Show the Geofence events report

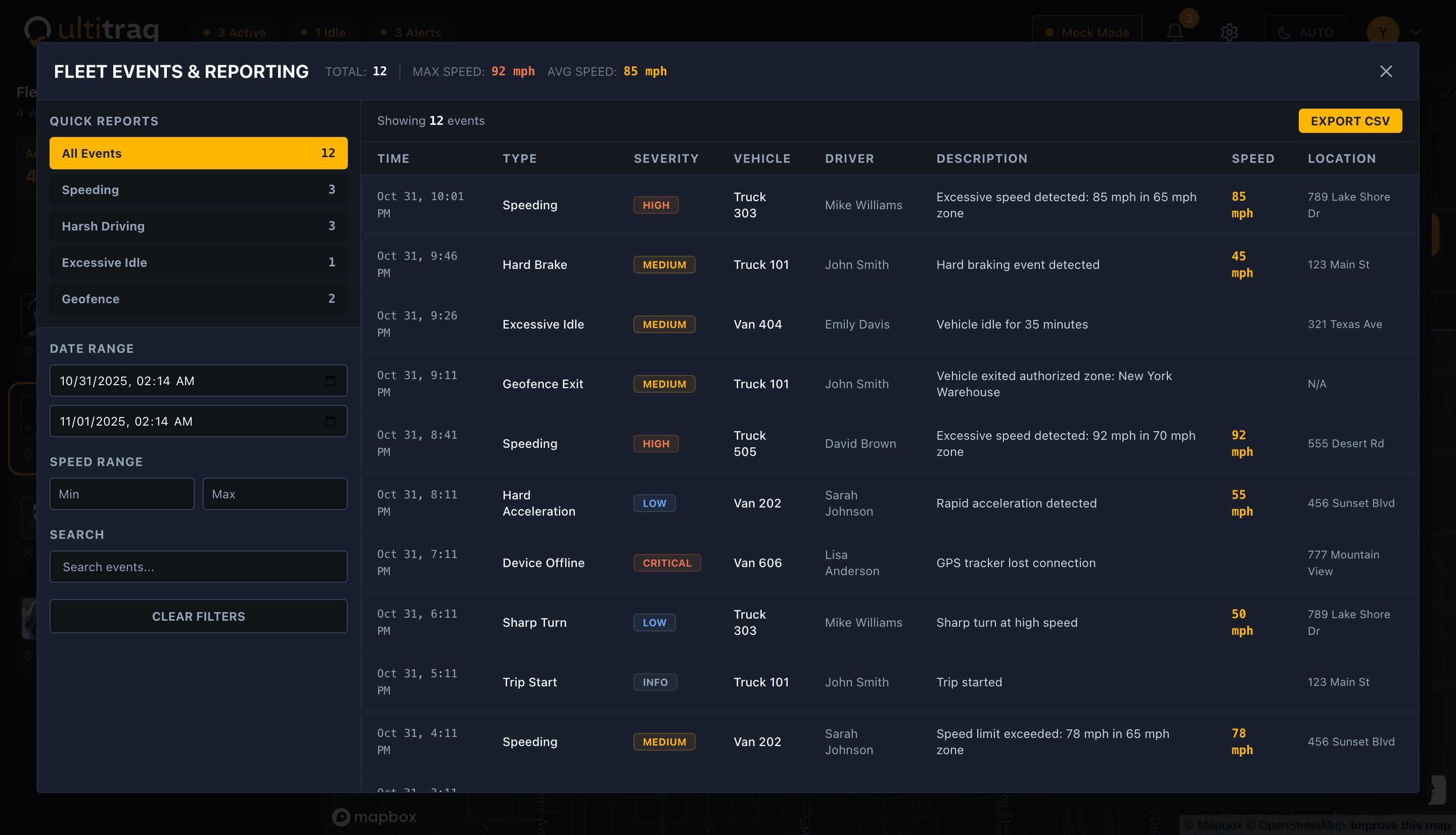click(x=198, y=299)
